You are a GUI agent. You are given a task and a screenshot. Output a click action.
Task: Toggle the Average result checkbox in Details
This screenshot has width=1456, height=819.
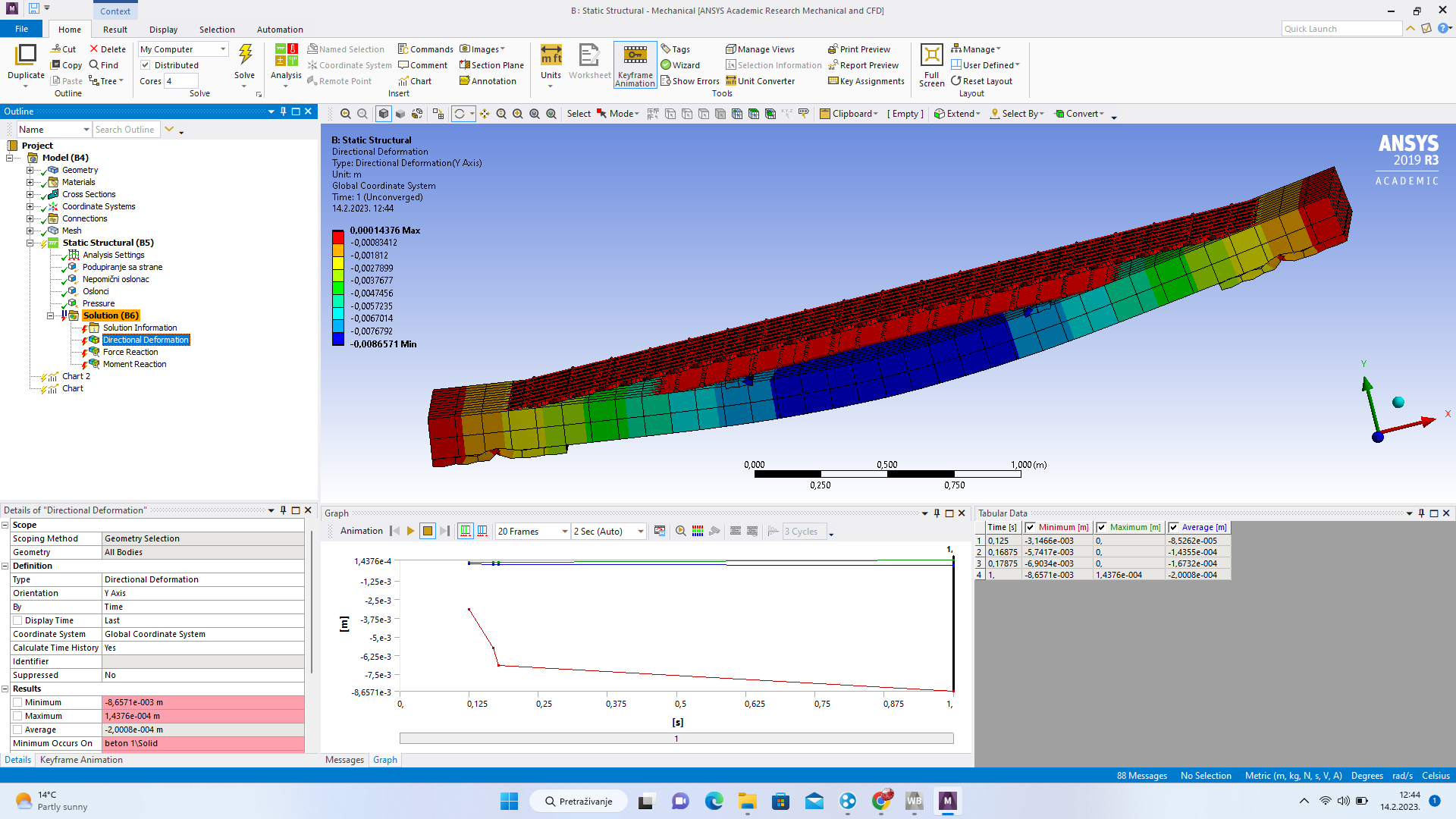click(17, 730)
